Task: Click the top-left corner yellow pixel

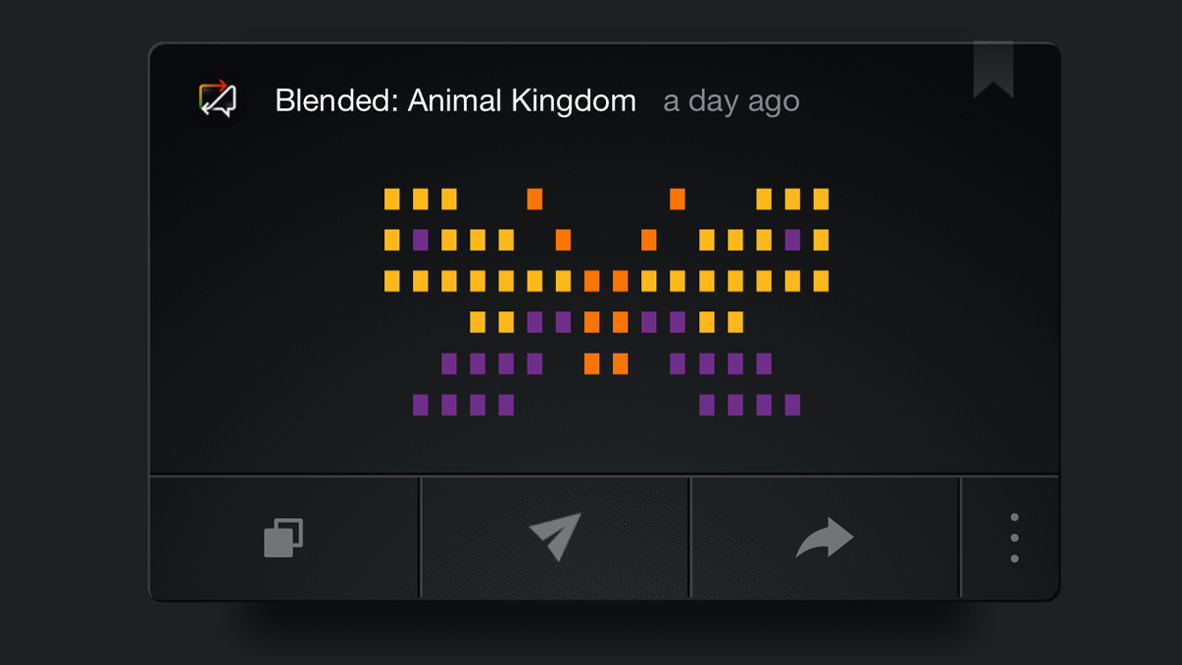Action: (392, 199)
